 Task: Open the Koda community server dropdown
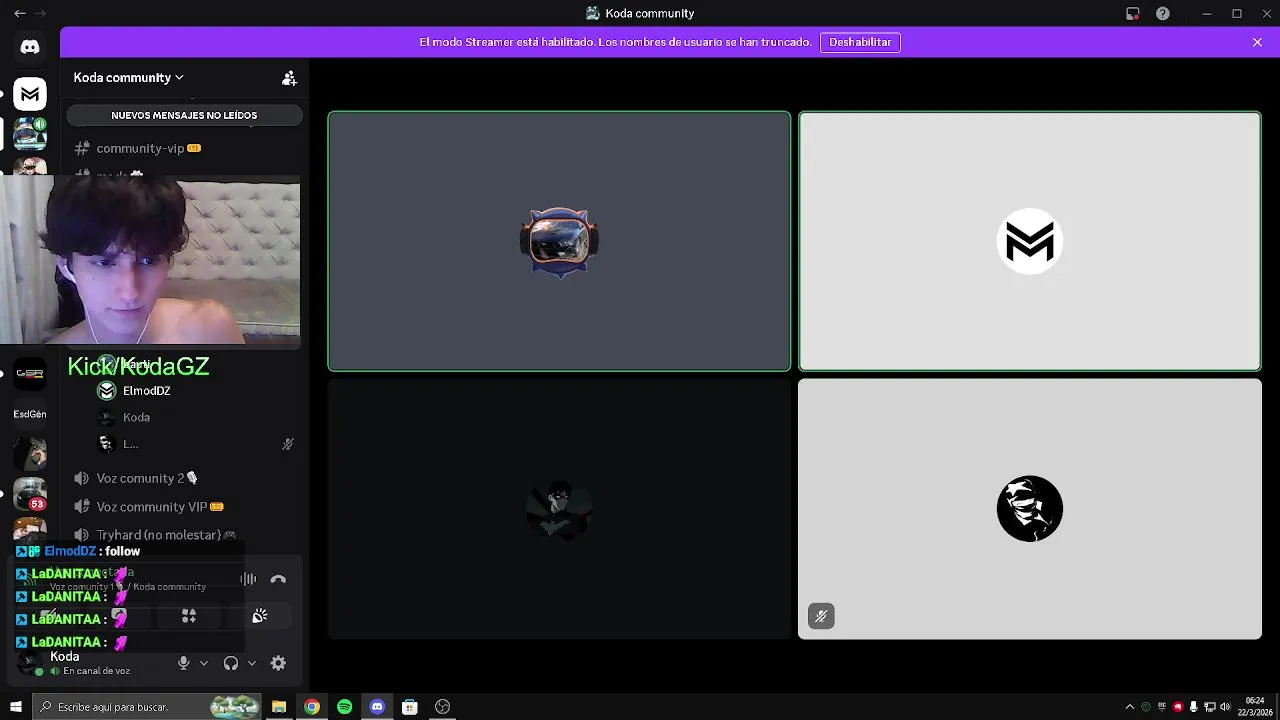point(129,77)
